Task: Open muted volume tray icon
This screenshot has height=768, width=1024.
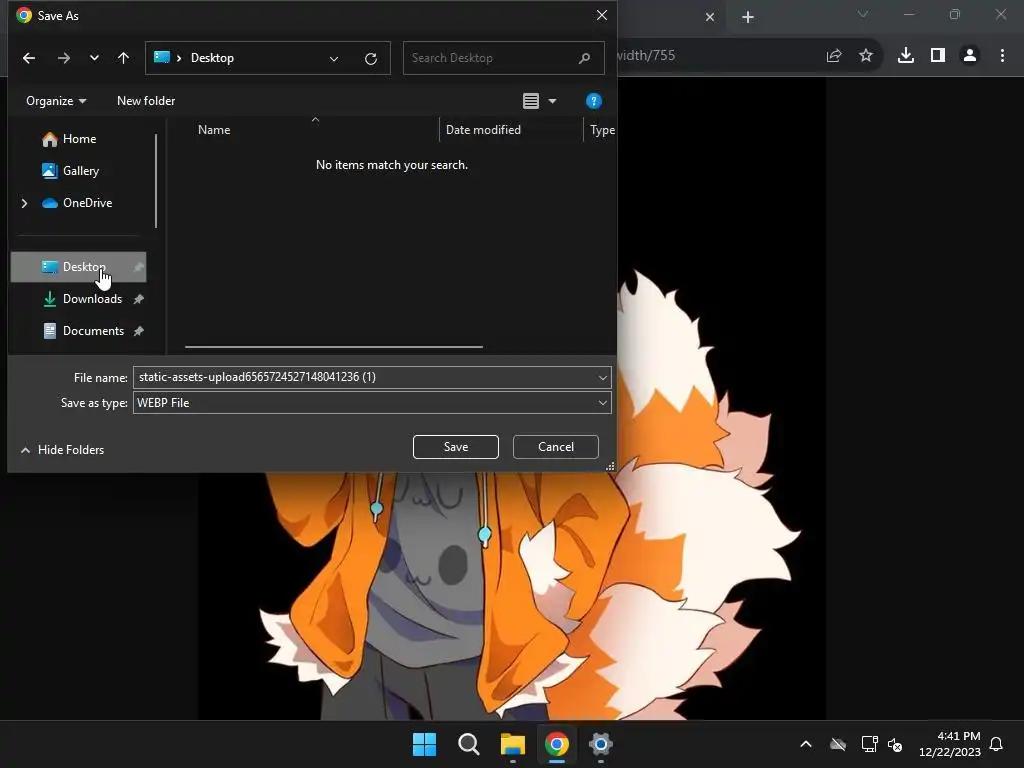Action: coord(895,744)
